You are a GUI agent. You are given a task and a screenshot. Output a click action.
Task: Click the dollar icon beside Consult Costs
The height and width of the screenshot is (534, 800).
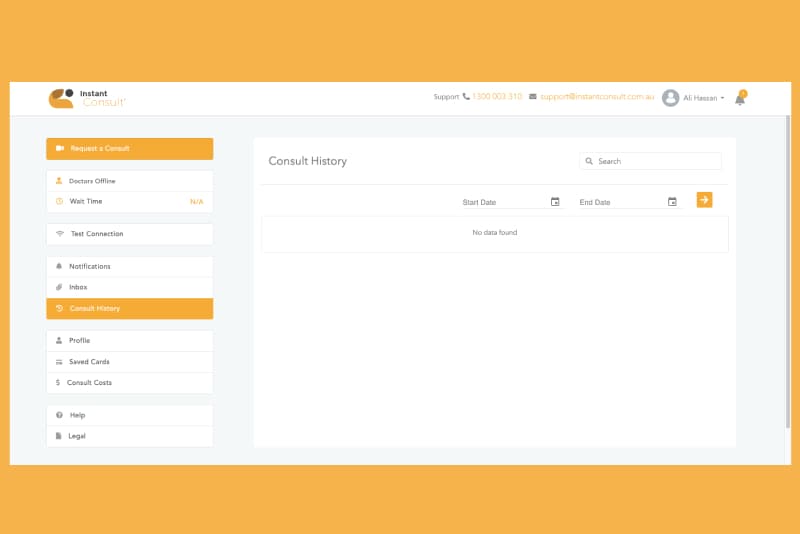coord(58,383)
